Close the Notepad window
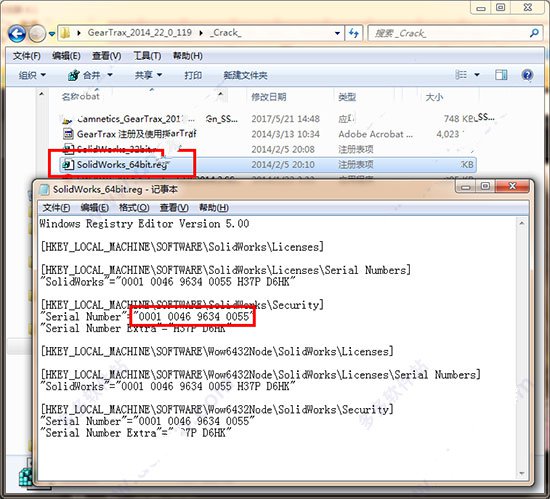 (512, 186)
